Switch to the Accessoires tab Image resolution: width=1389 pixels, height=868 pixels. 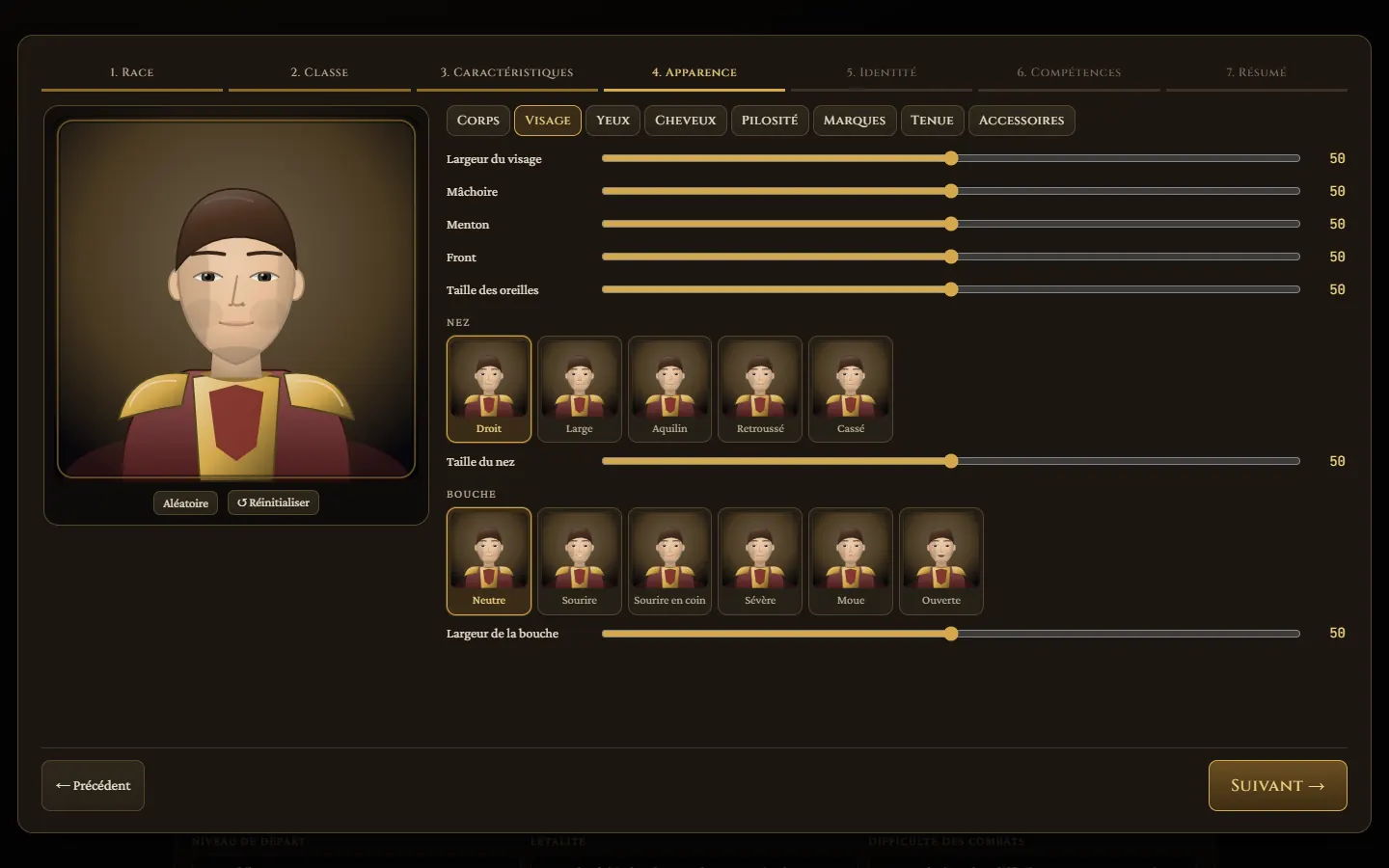tap(1021, 121)
